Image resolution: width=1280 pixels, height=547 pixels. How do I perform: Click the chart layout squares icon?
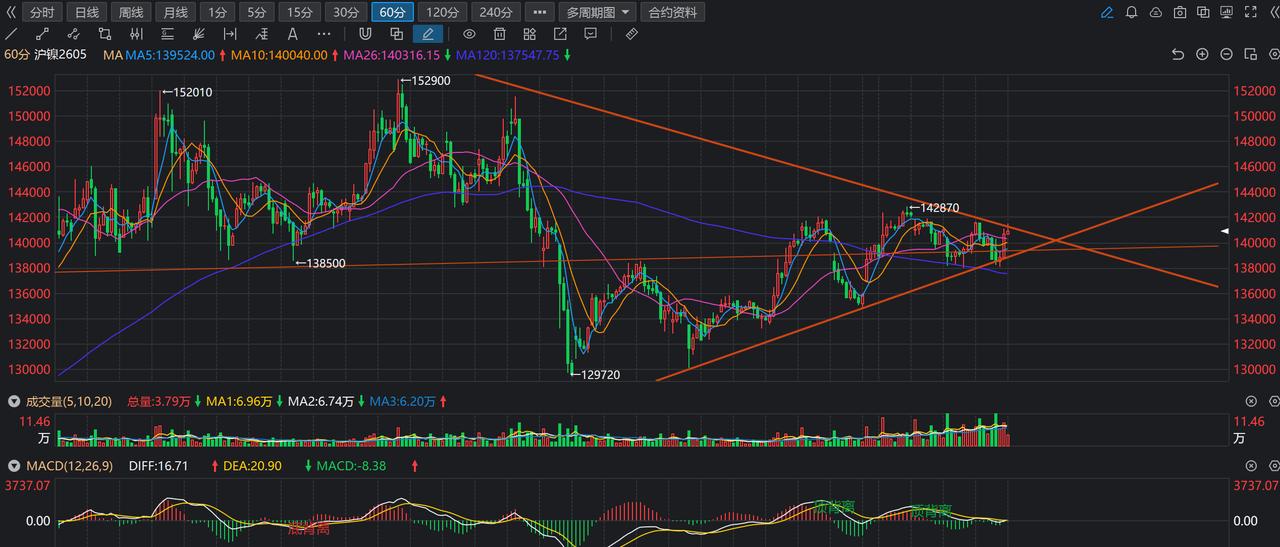pos(1250,55)
